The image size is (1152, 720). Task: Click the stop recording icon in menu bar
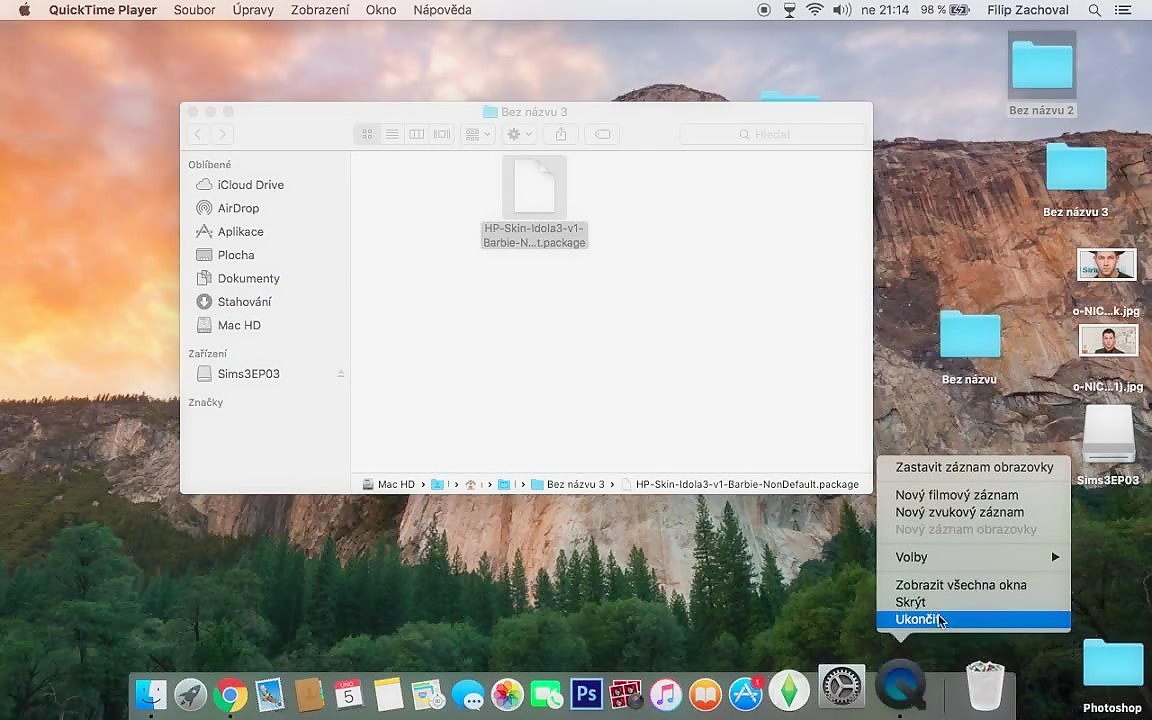pos(764,10)
